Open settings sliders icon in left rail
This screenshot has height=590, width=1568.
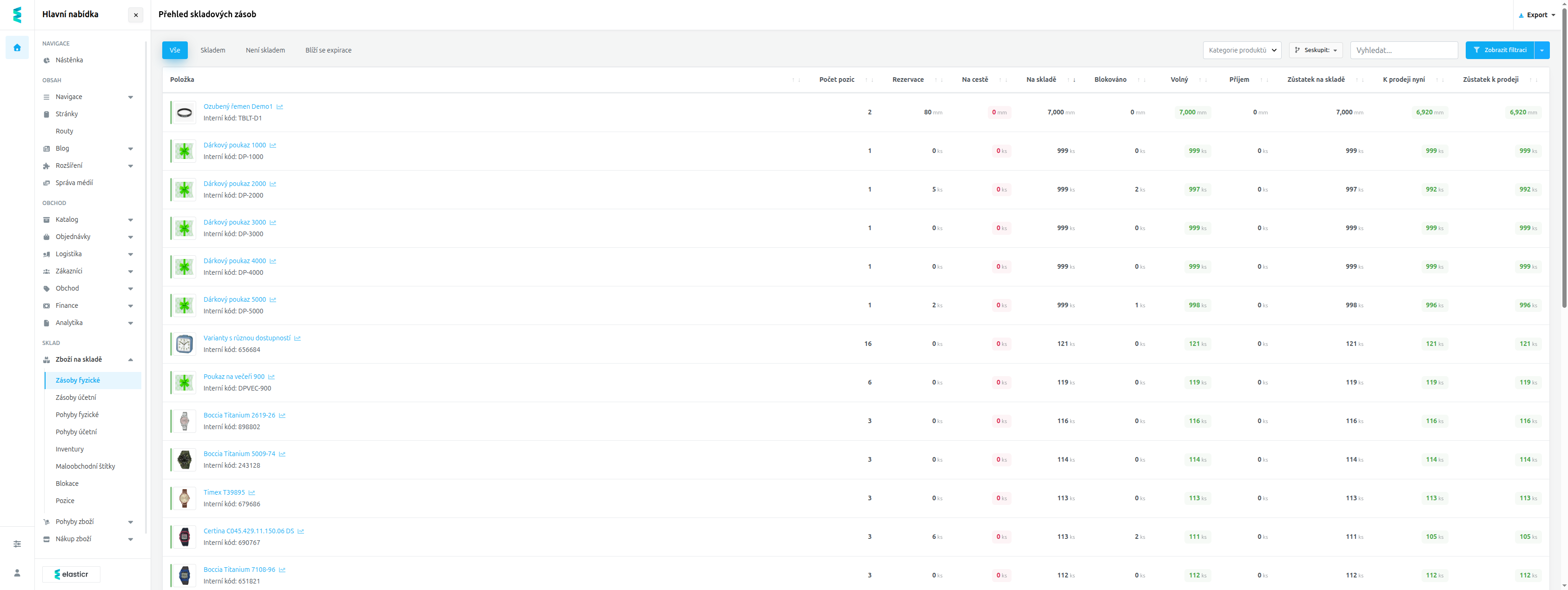tap(17, 544)
